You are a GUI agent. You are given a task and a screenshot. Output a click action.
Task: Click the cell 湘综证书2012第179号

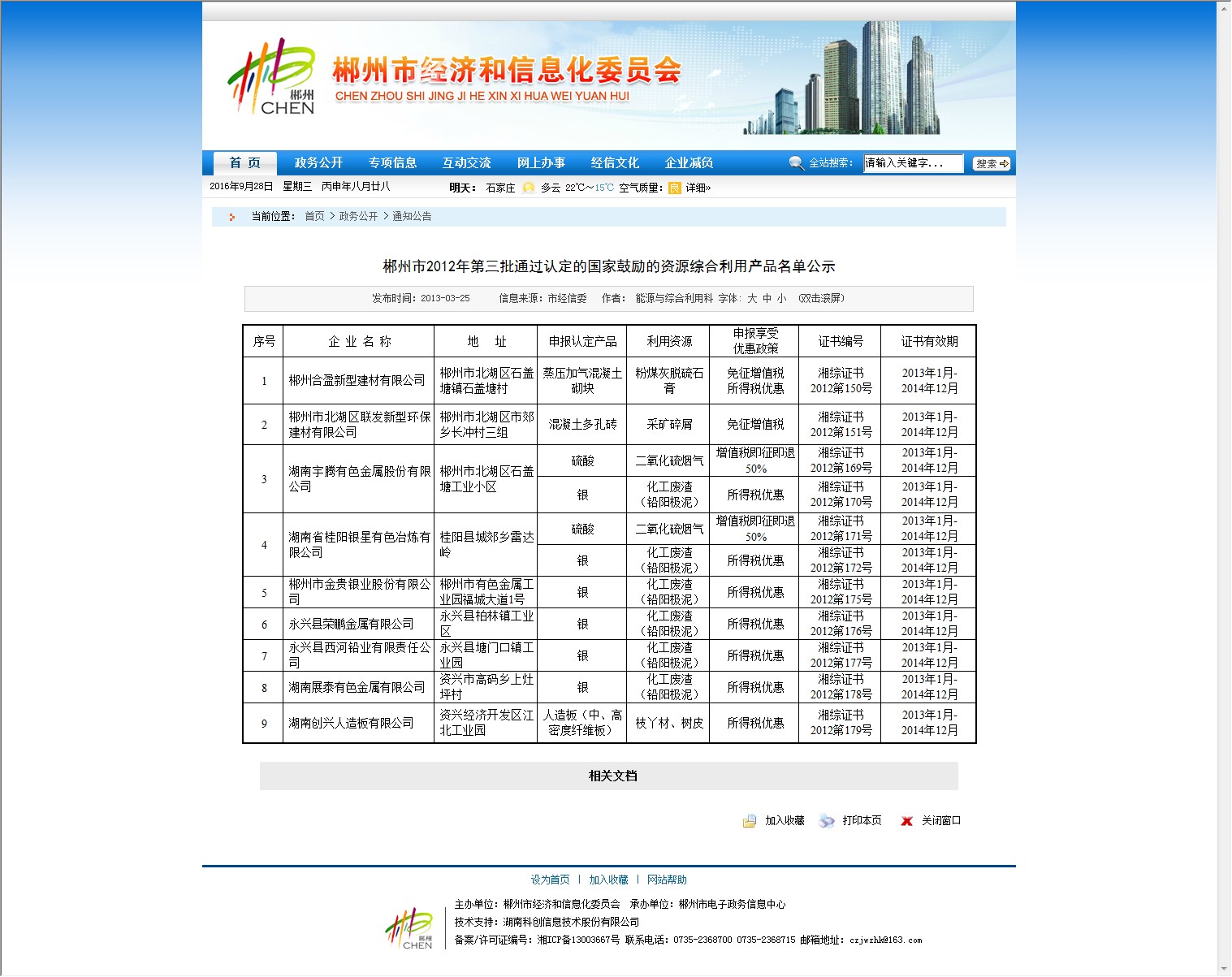pyautogui.click(x=841, y=723)
